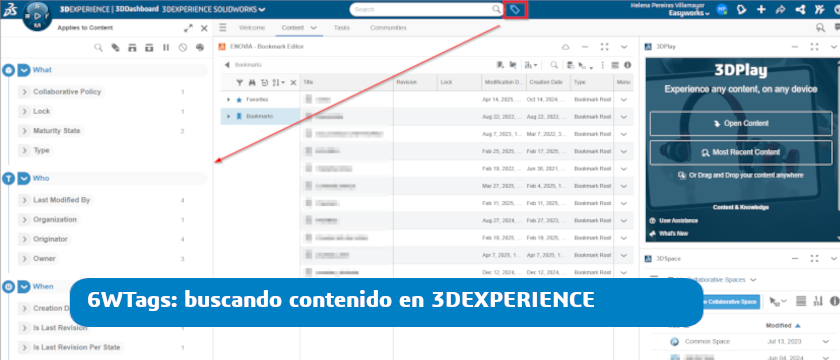Collapse the Who tag category
The height and width of the screenshot is (360, 840).
[x=23, y=178]
